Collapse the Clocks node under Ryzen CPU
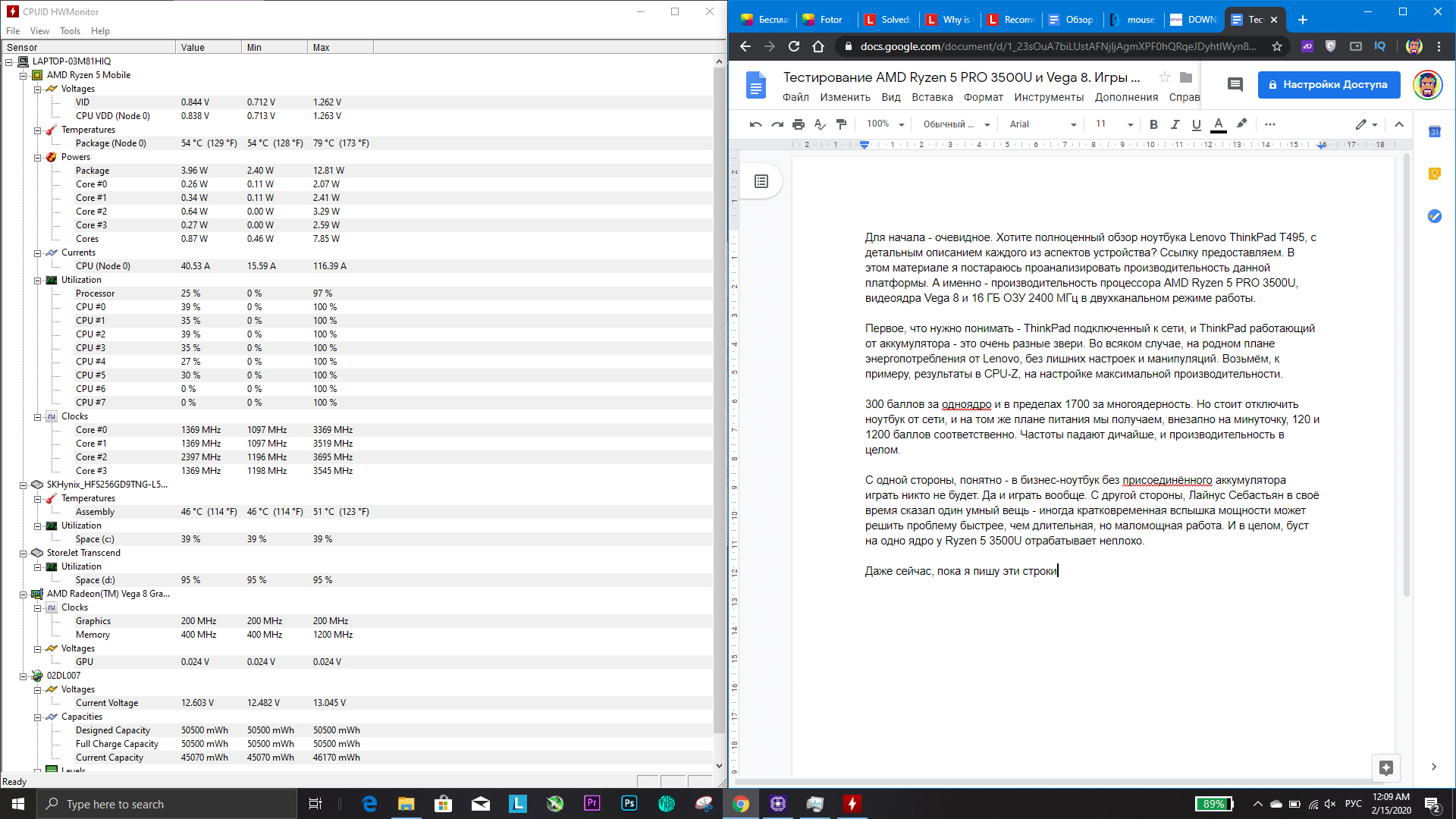Screen dimensions: 1456x819 tap(37, 416)
